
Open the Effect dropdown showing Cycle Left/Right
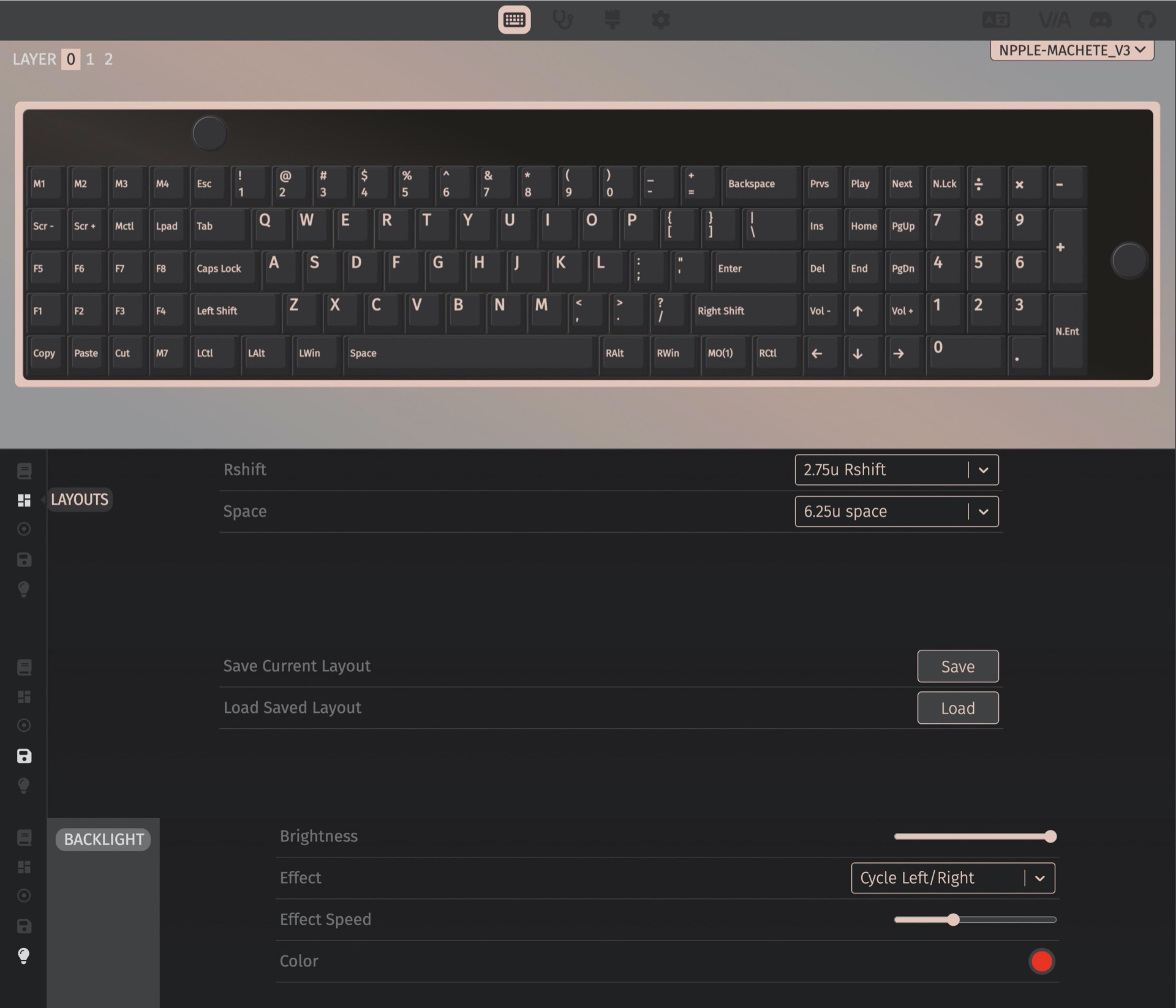coord(953,878)
